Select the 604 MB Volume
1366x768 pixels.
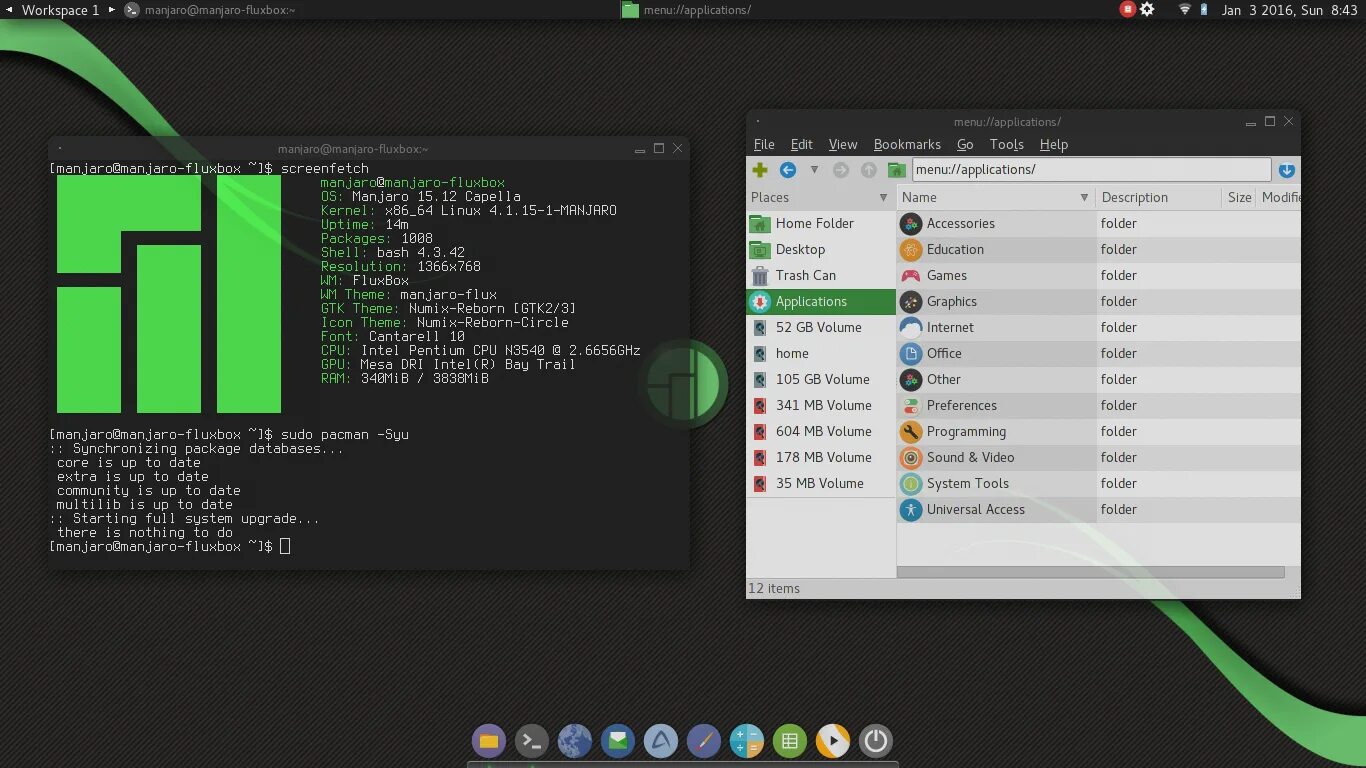821,431
